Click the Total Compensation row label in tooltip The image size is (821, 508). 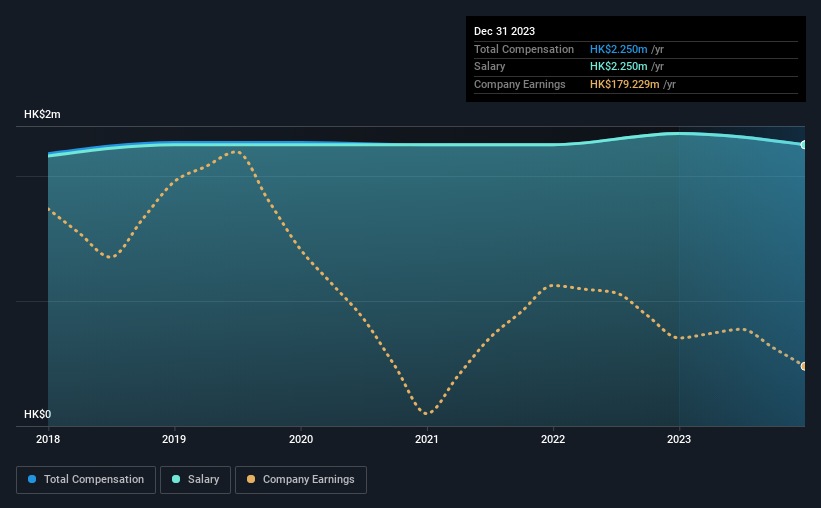coord(524,49)
